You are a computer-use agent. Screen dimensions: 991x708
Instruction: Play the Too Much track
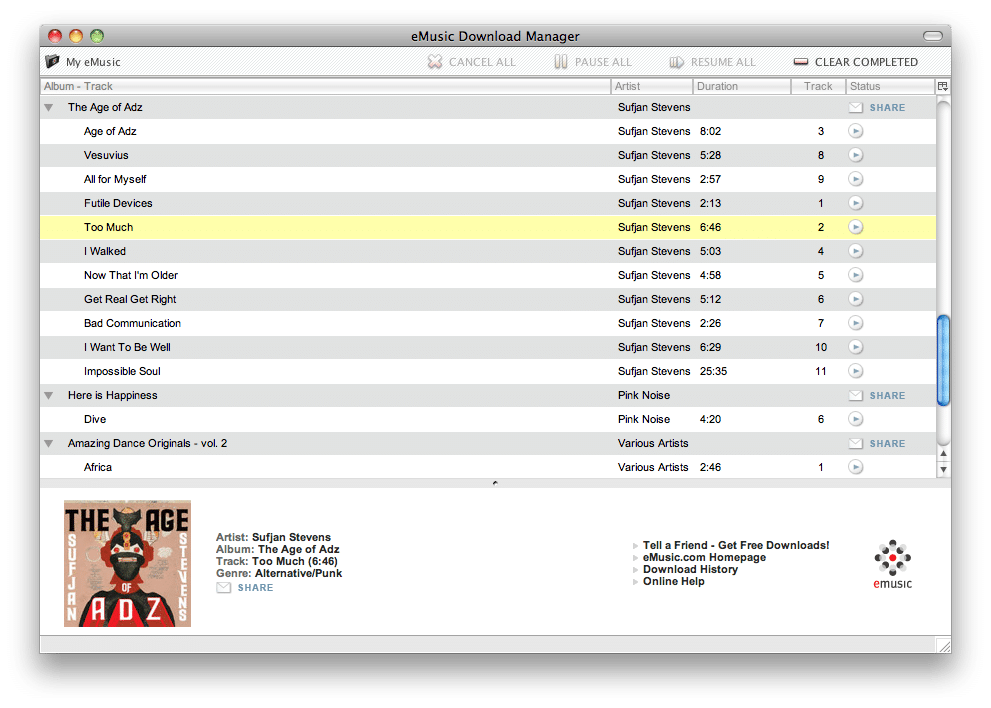(x=856, y=227)
